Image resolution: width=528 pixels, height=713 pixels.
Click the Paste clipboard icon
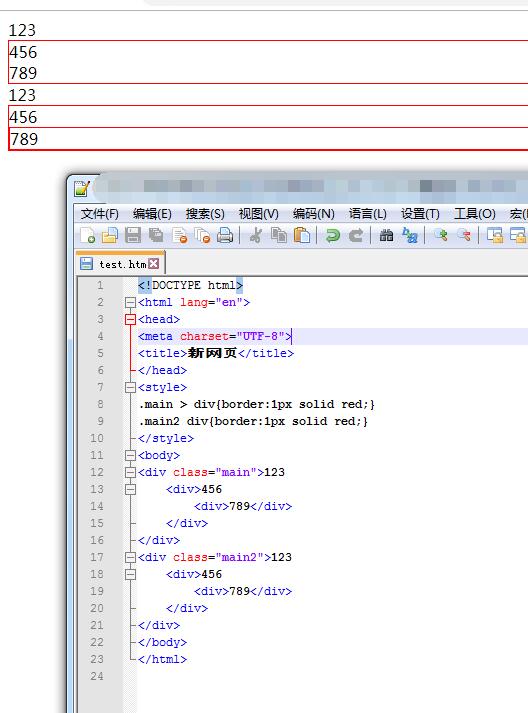point(302,236)
